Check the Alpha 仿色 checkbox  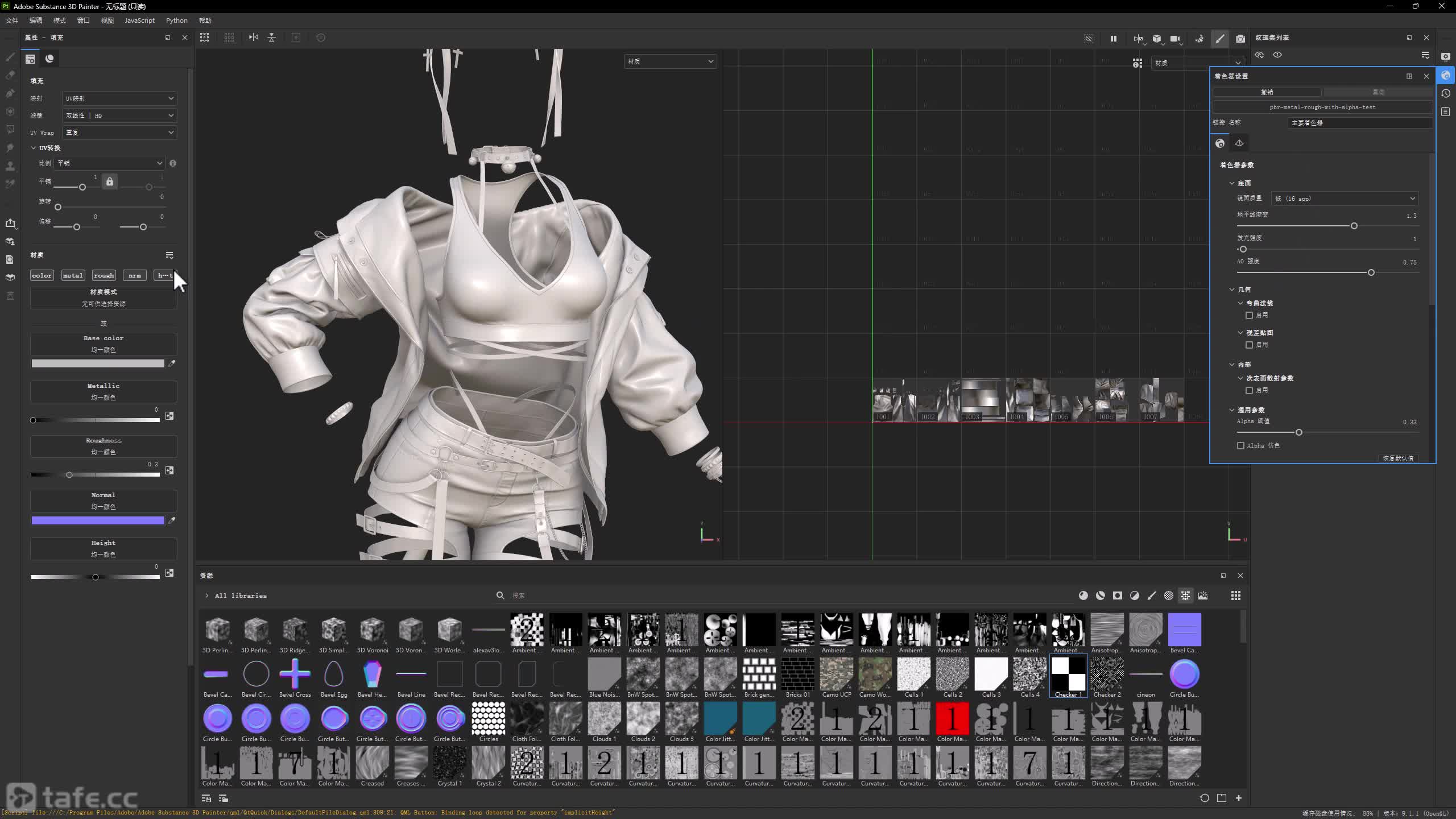[x=1240, y=445]
